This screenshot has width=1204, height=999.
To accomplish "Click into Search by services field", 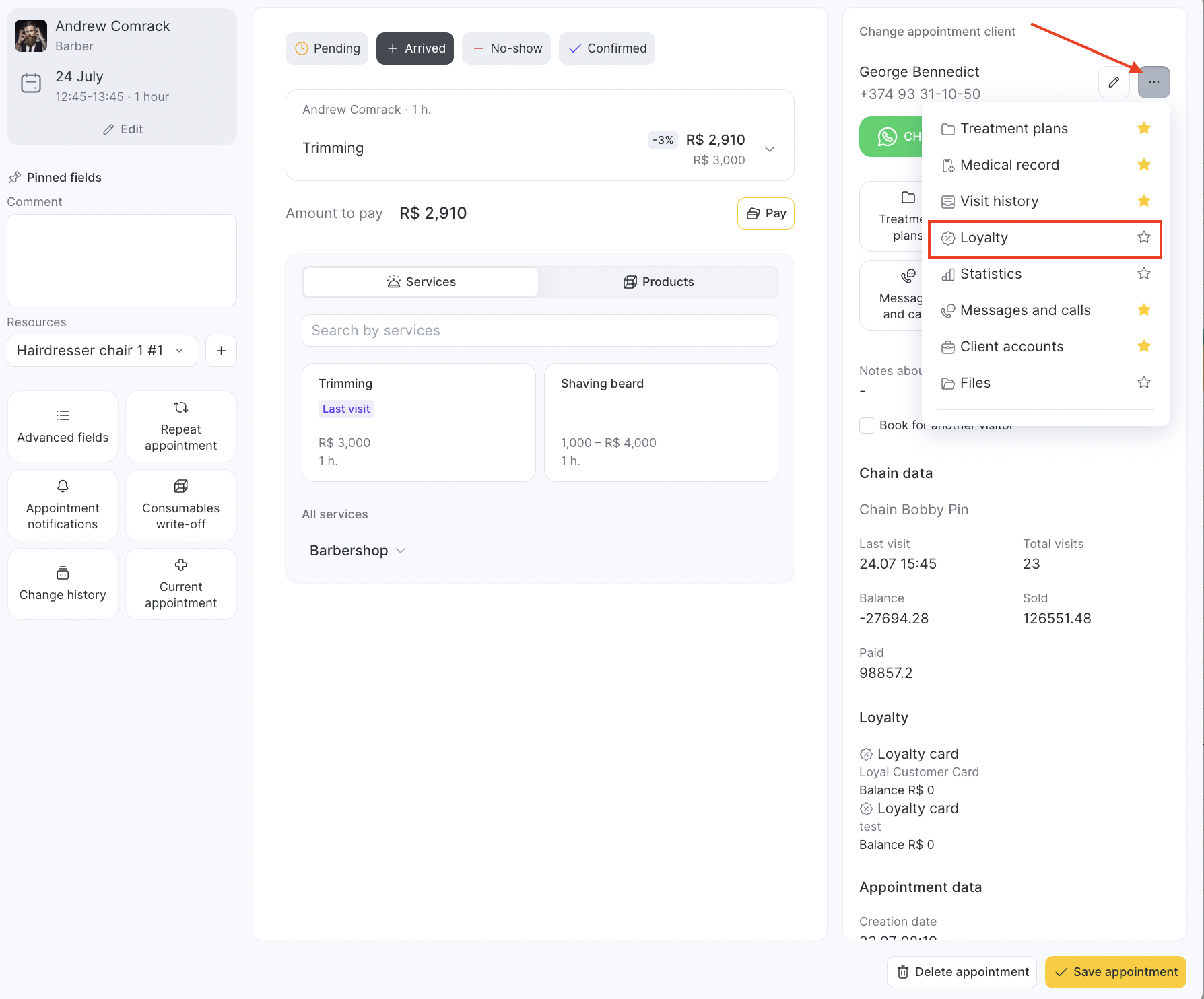I will pyautogui.click(x=540, y=331).
